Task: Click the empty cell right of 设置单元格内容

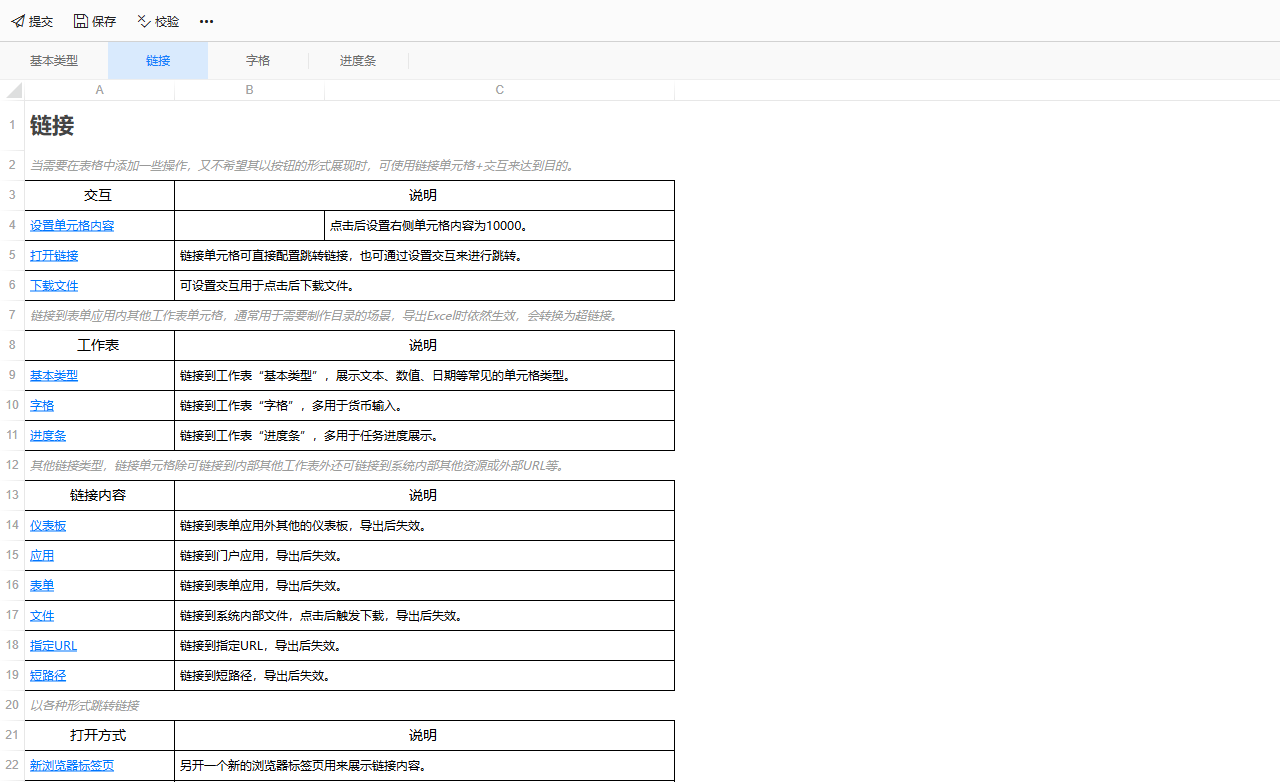Action: tap(249, 226)
